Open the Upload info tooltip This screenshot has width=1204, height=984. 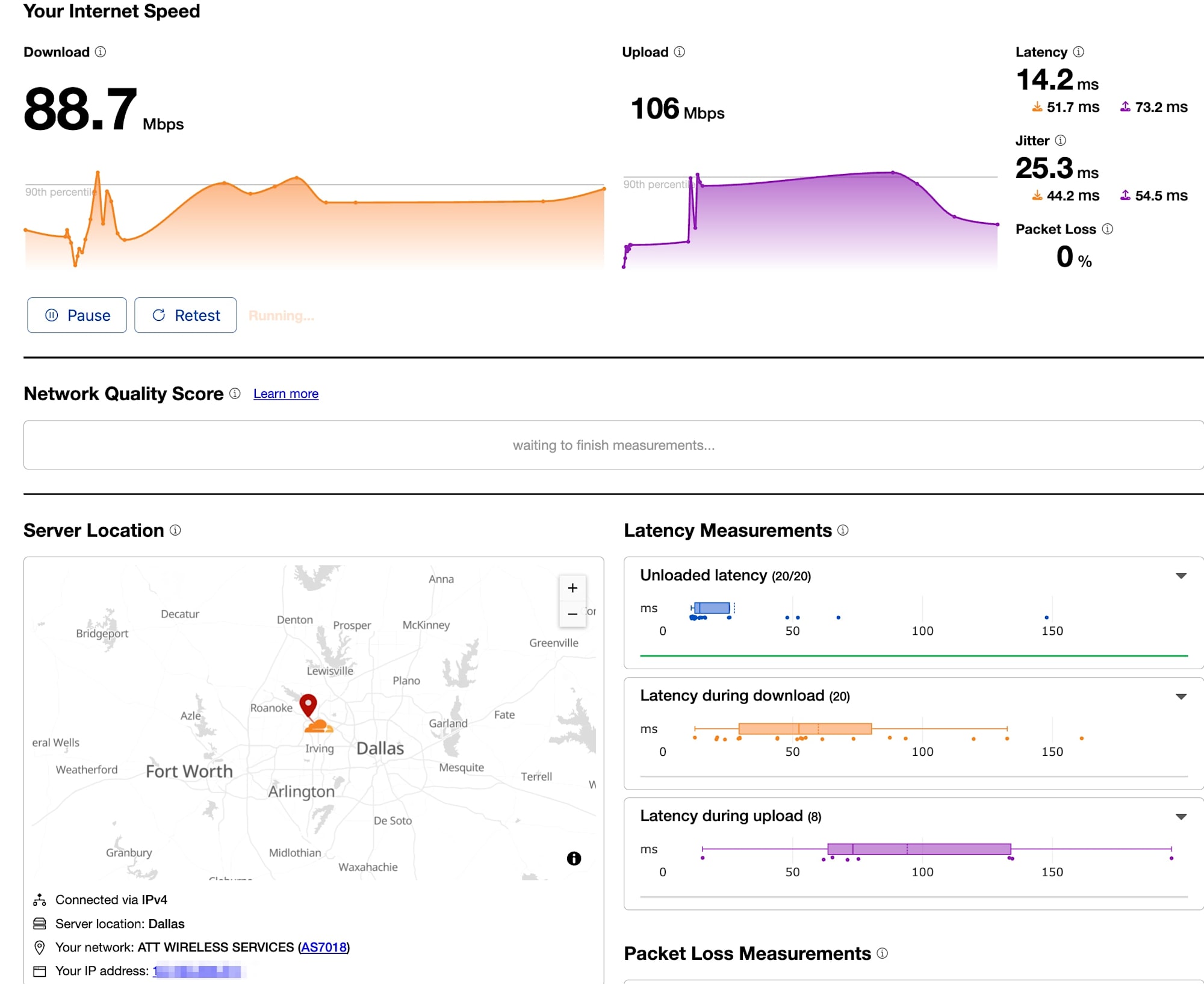(x=680, y=52)
